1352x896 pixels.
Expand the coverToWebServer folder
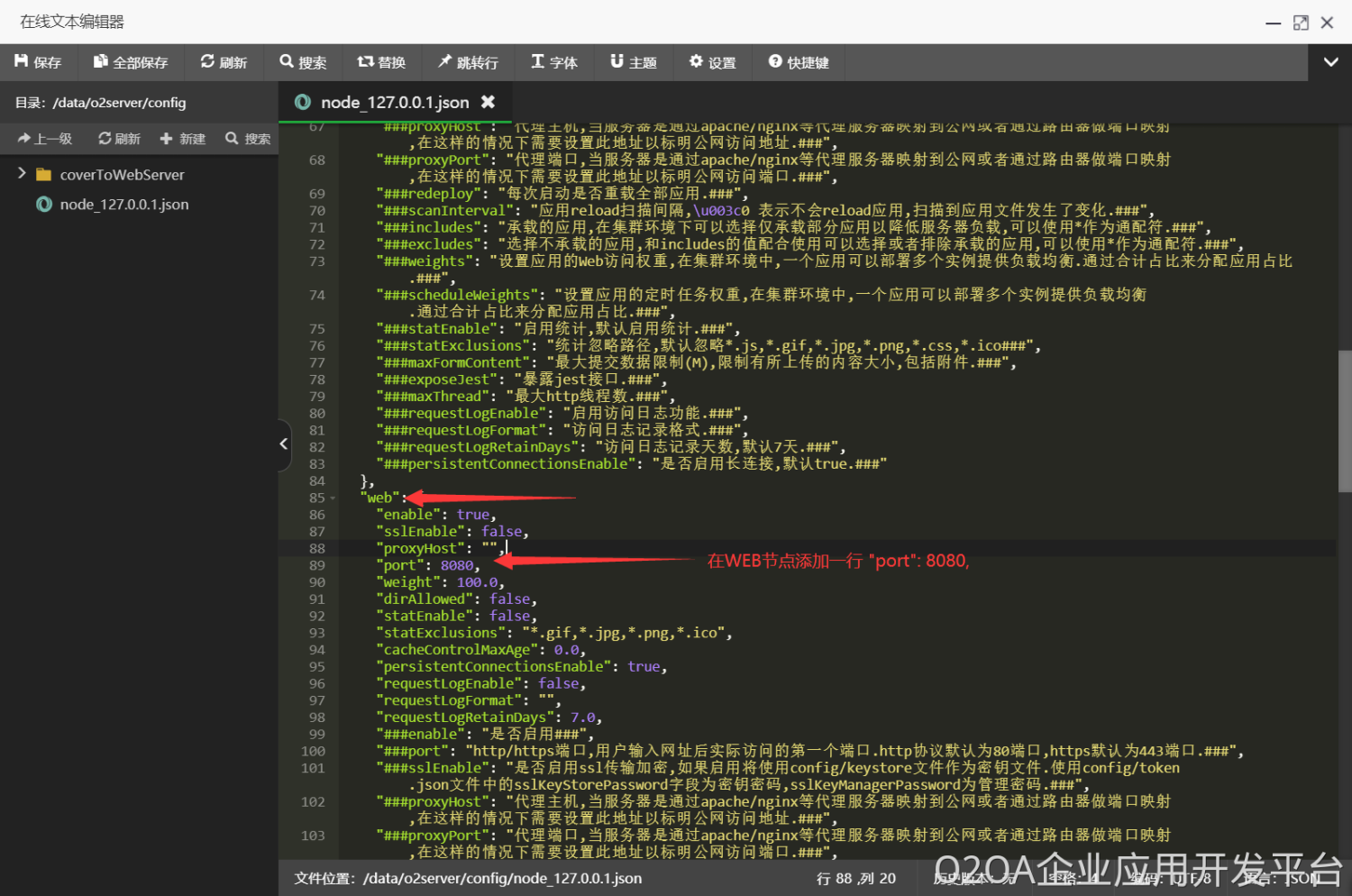[22, 173]
